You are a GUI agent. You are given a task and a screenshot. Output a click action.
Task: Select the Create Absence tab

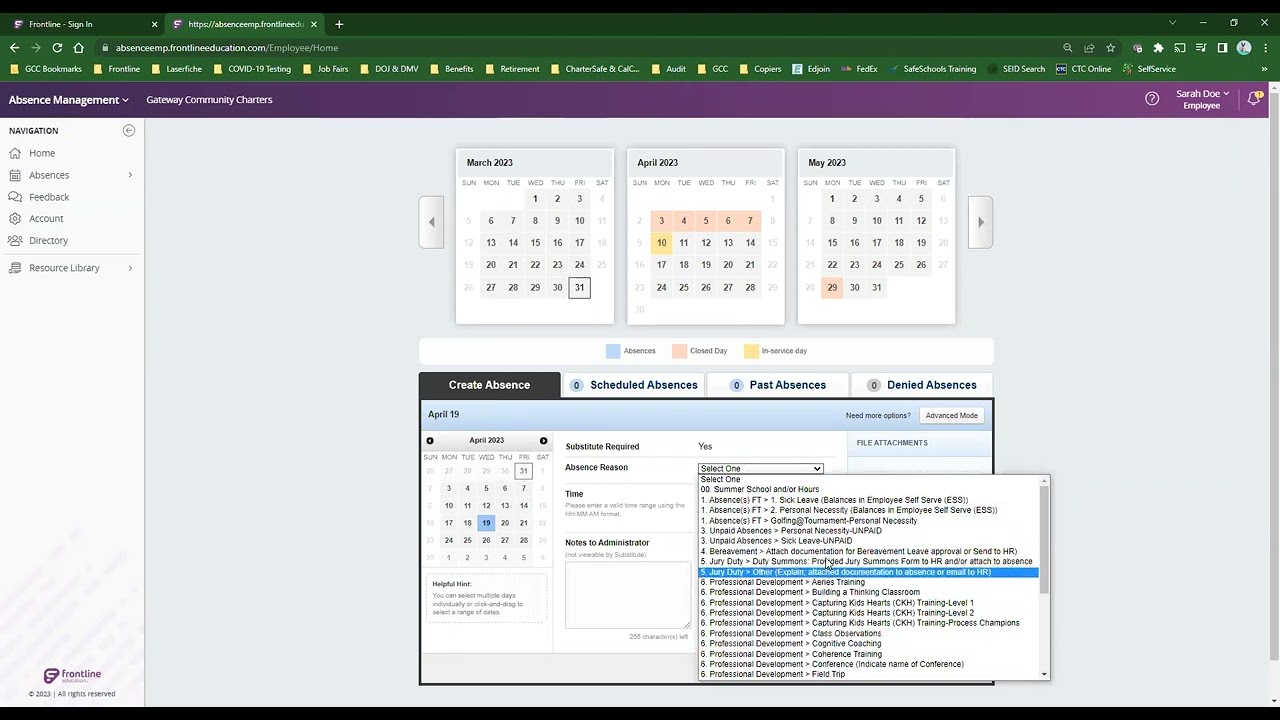489,385
